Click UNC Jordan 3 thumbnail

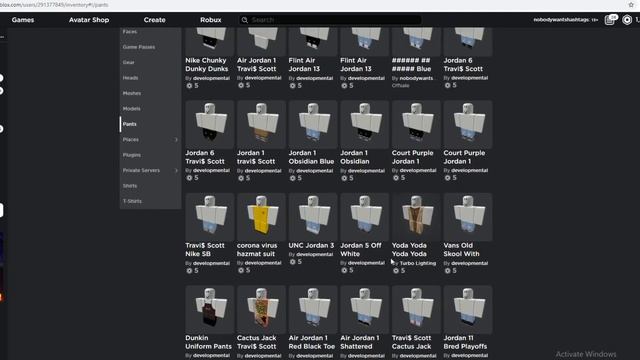pos(313,217)
